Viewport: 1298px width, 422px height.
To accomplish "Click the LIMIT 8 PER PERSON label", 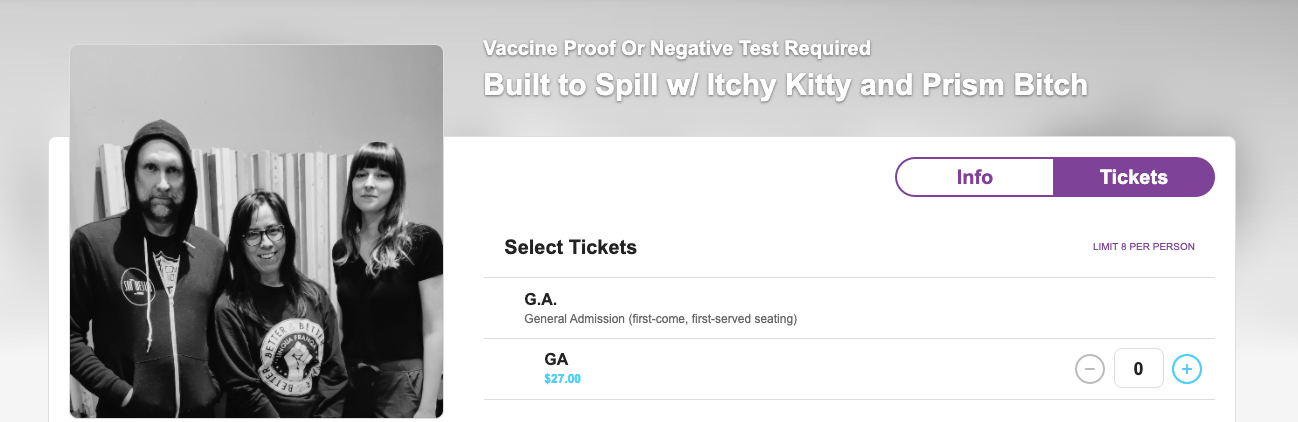I will [x=1143, y=247].
